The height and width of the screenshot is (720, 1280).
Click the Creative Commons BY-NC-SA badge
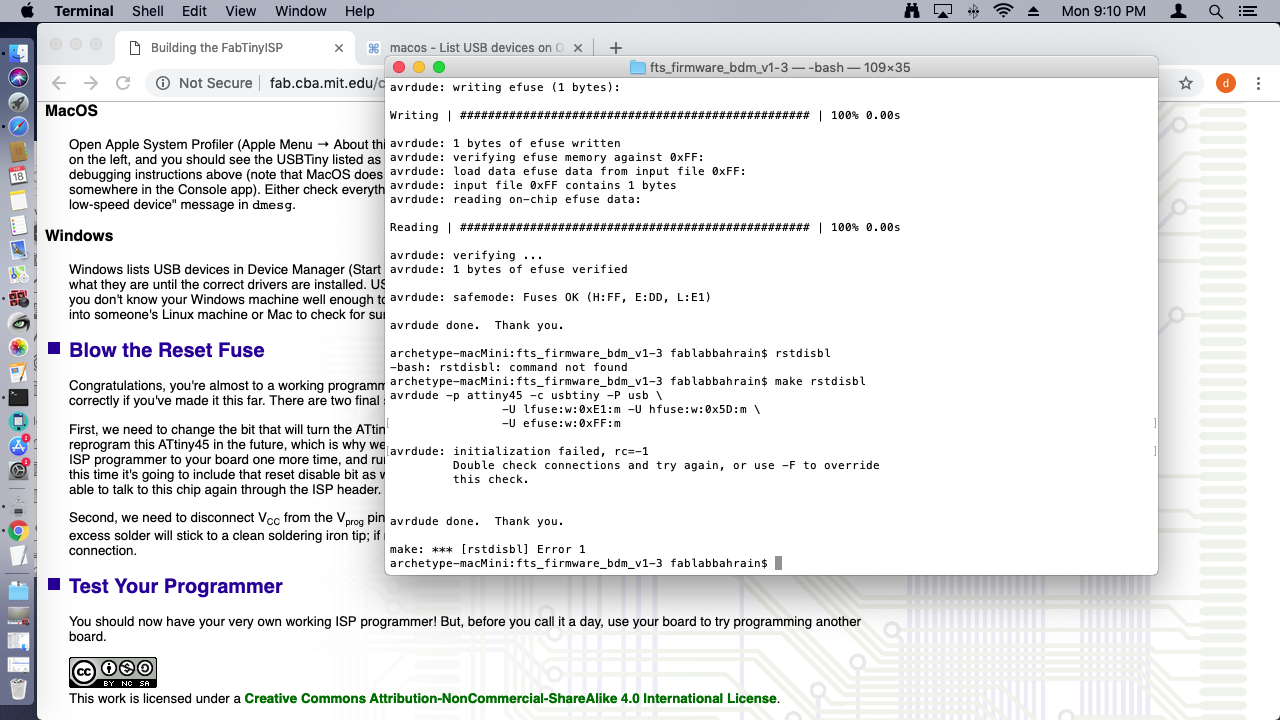tap(113, 672)
